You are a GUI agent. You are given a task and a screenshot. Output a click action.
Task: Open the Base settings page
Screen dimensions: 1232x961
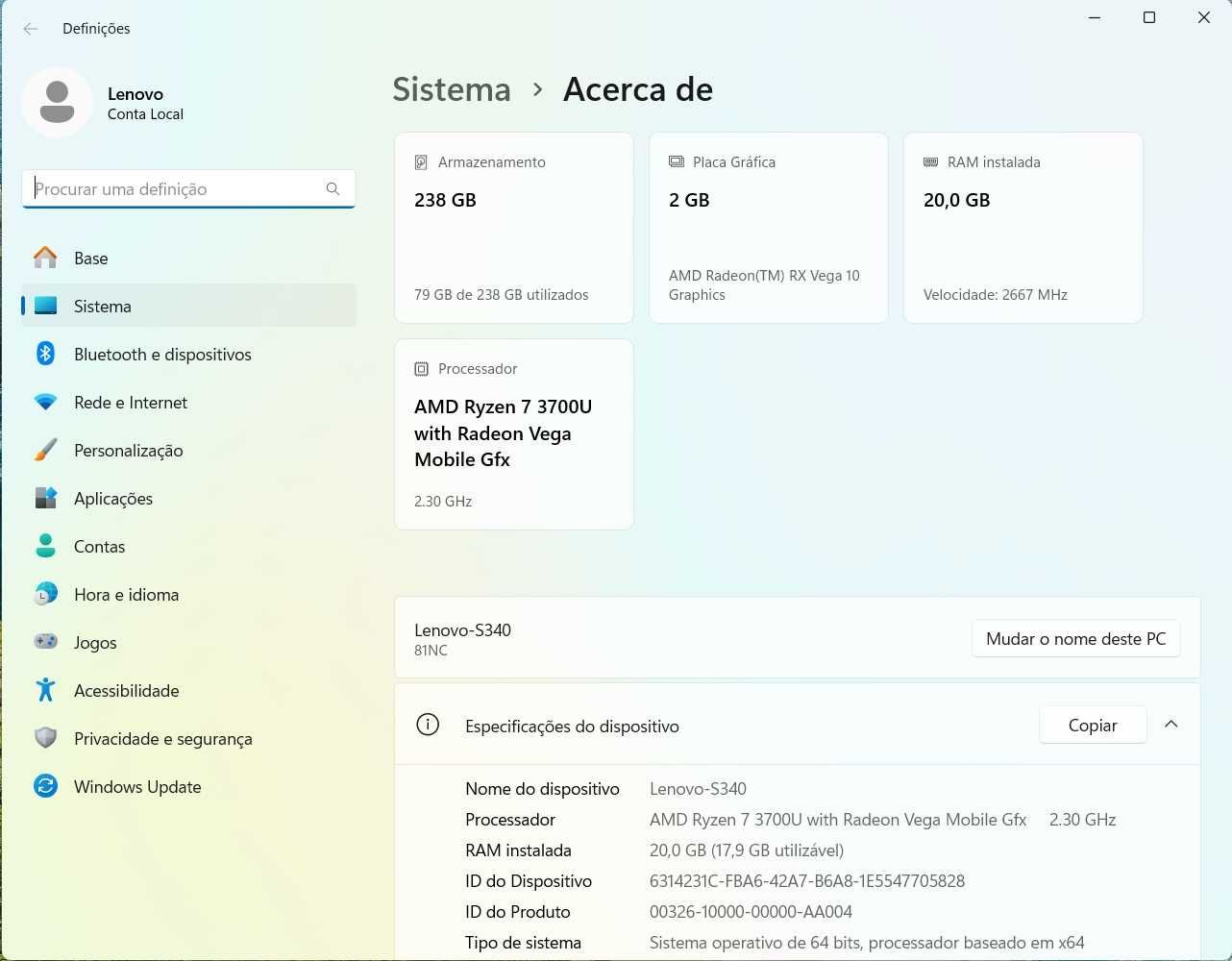point(188,258)
